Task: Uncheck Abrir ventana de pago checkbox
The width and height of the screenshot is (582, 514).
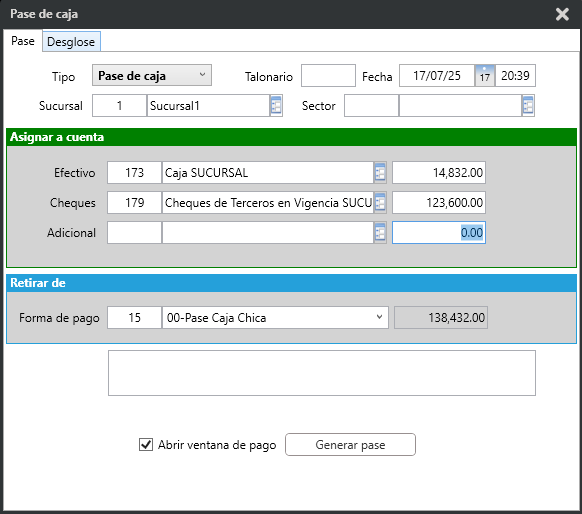Action: coord(146,444)
